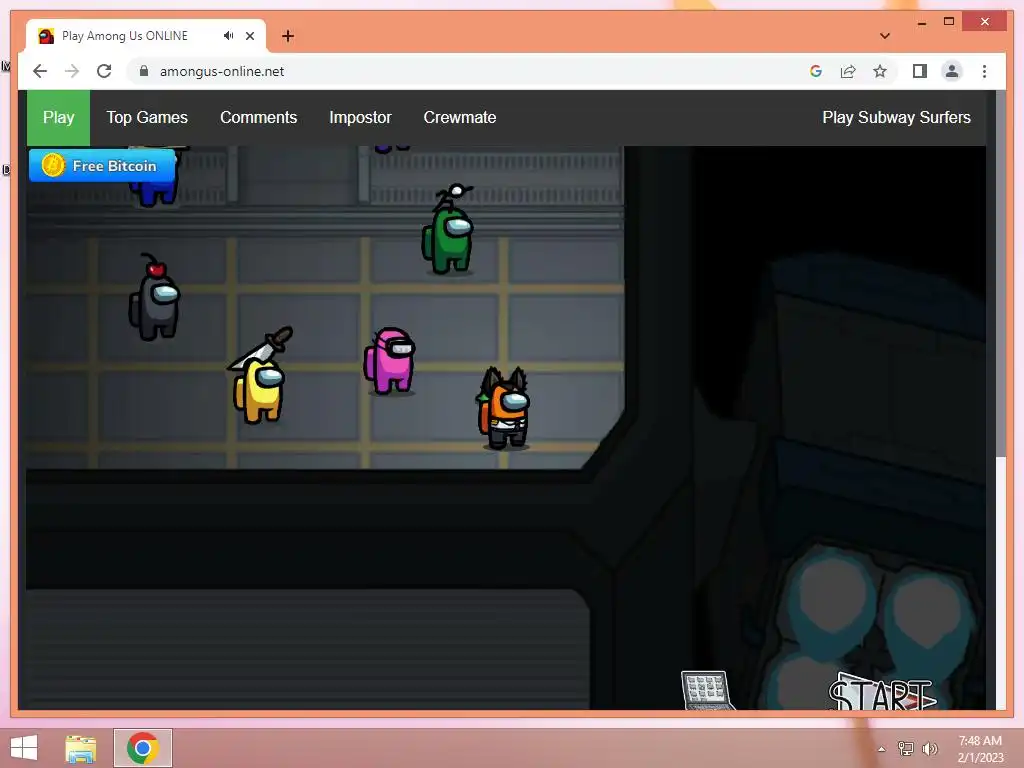
Task: Click the START button in the game
Action: [x=882, y=693]
